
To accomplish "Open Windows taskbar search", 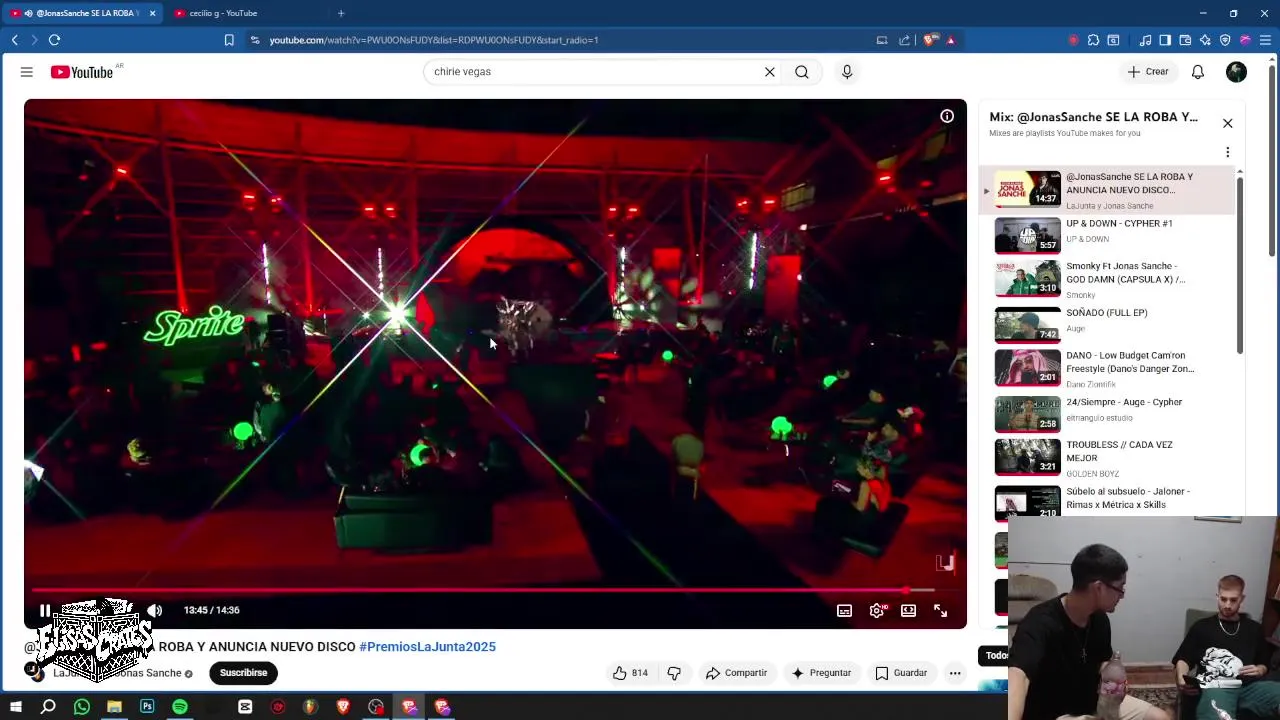I will click(x=48, y=707).
